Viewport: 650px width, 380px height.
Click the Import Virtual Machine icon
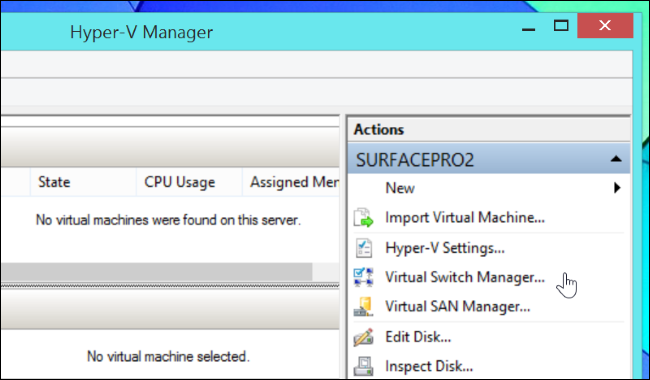pyautogui.click(x=363, y=218)
